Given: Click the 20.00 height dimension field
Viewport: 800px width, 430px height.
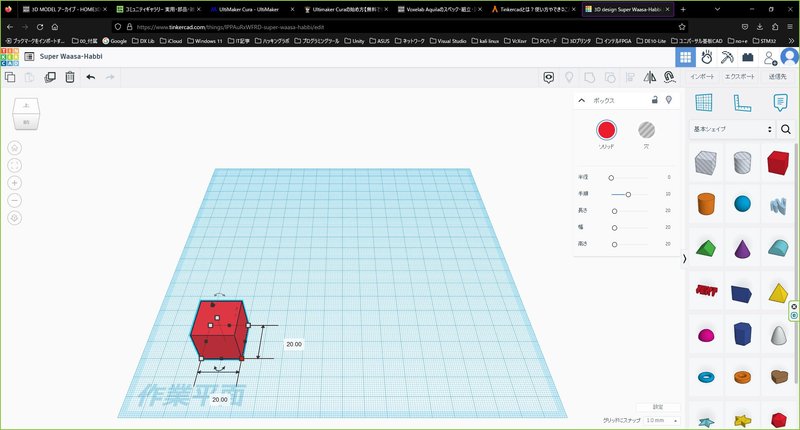Looking at the screenshot, I should [294, 344].
